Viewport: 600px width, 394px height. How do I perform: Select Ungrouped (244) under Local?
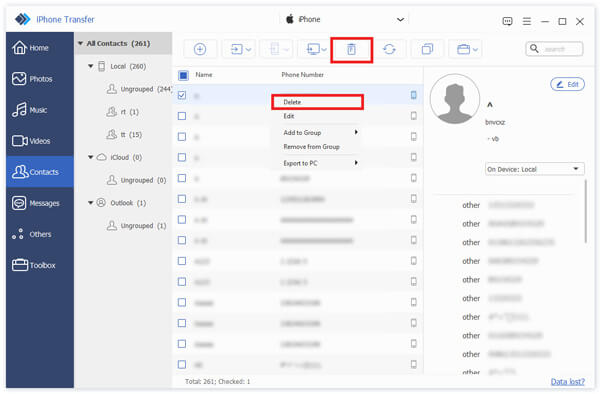pos(139,89)
